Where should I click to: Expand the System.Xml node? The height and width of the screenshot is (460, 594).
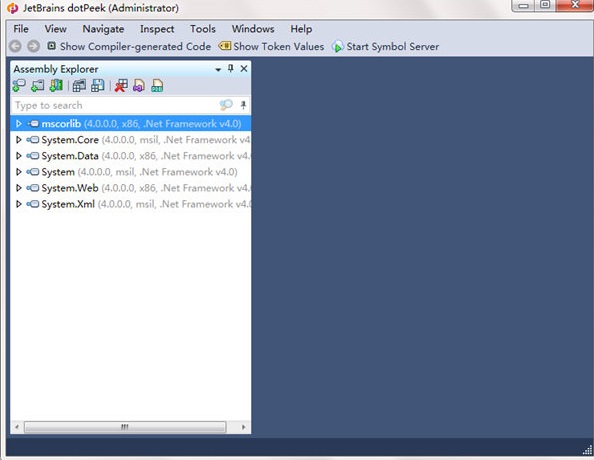pyautogui.click(x=18, y=204)
